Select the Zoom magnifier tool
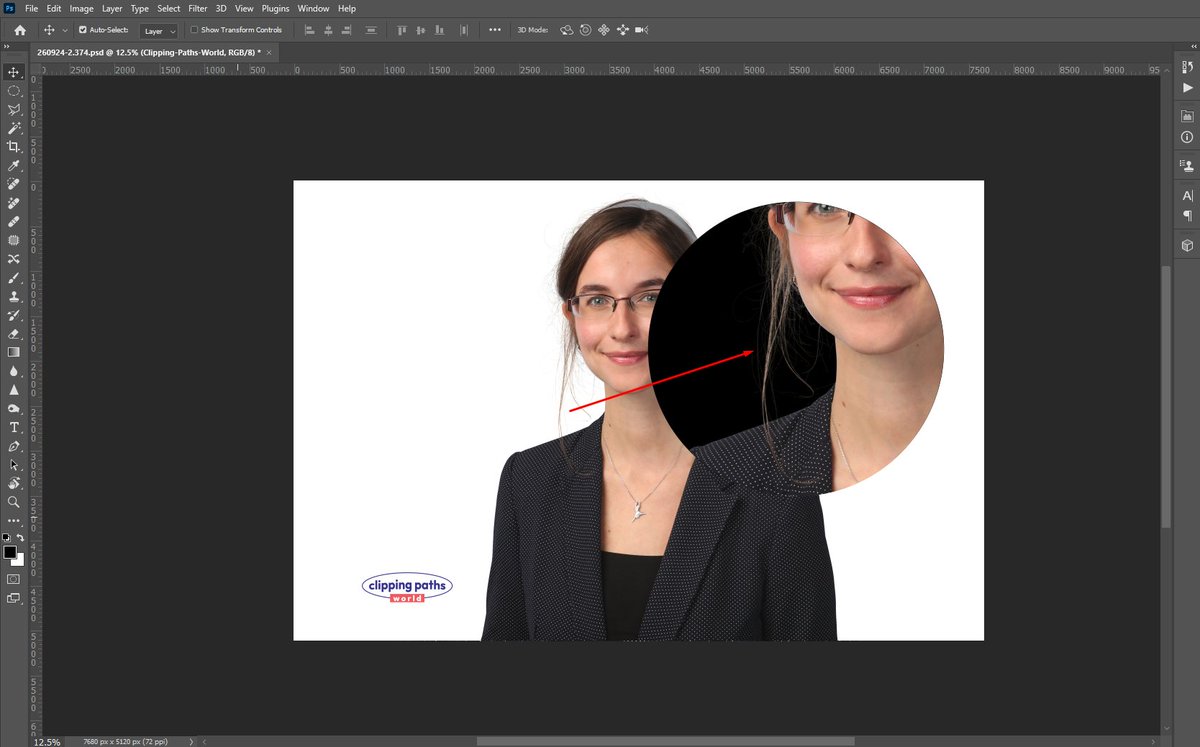 (14, 502)
